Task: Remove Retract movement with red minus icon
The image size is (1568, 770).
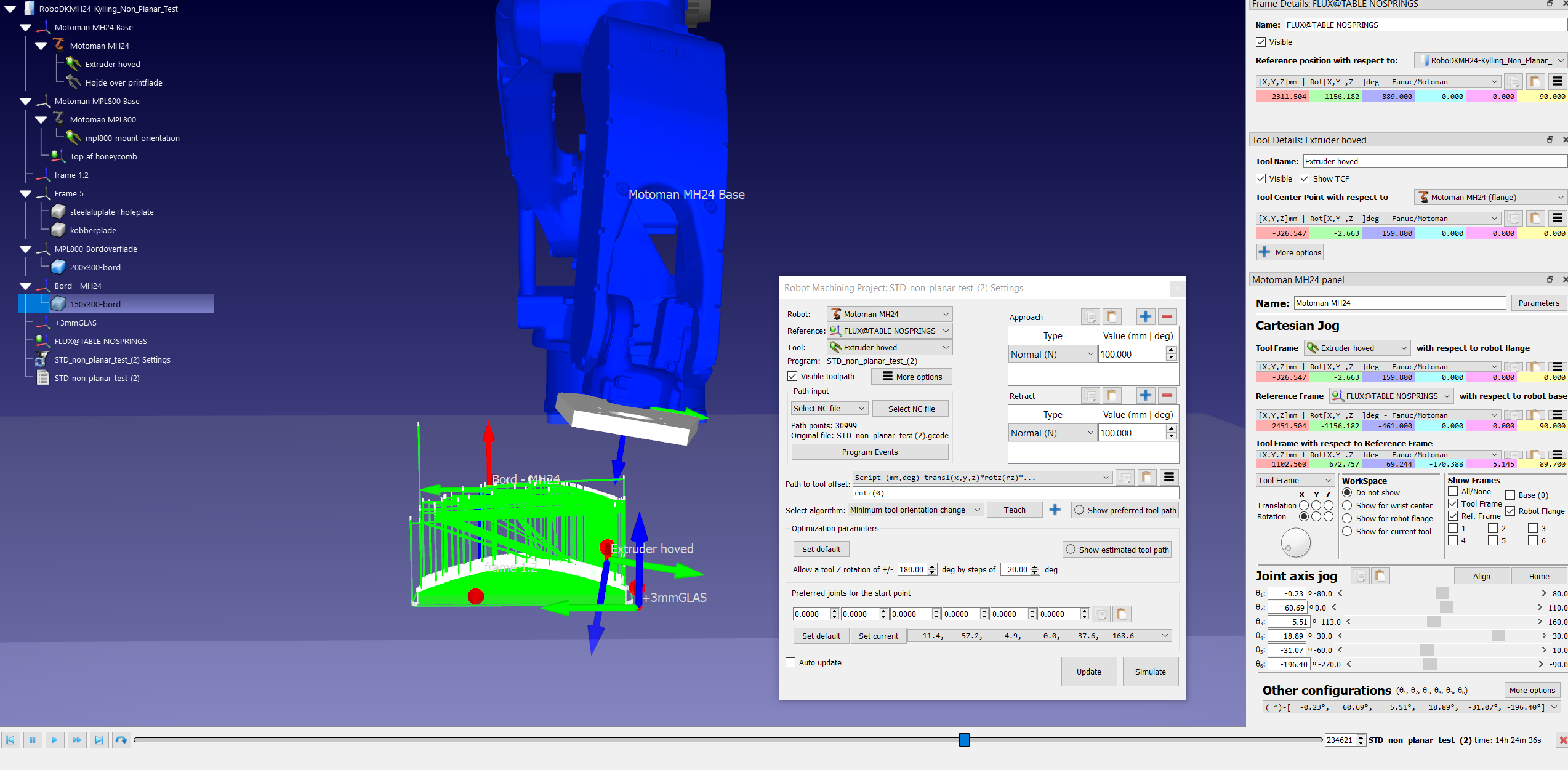Action: [1167, 395]
